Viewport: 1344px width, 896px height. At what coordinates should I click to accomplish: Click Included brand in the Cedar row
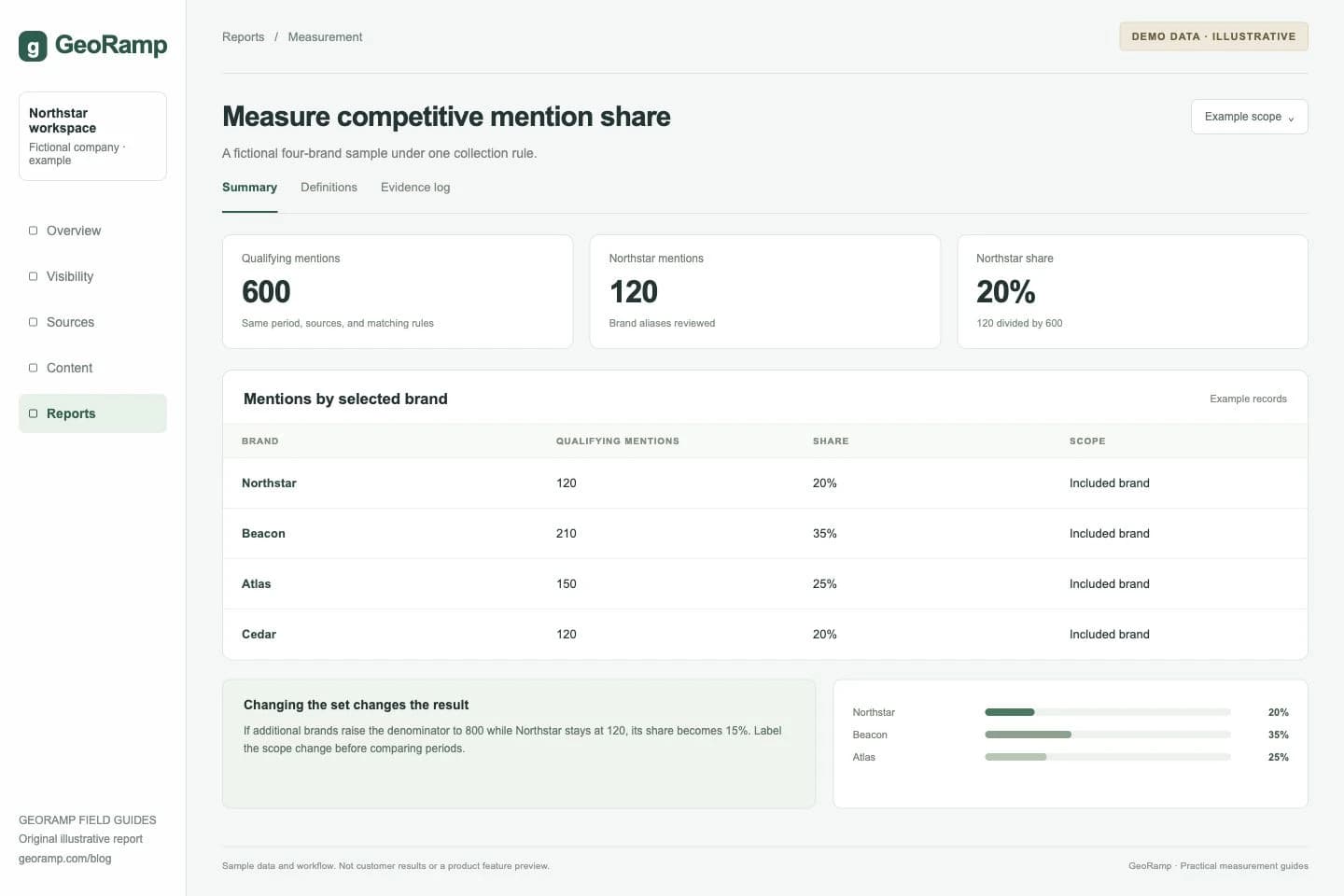[1109, 635]
